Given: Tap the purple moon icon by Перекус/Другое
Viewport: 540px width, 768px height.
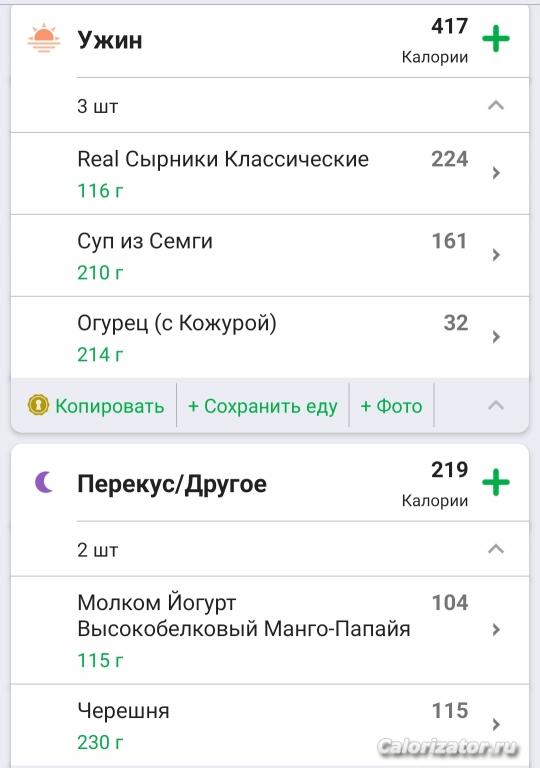Looking at the screenshot, I should [44, 482].
